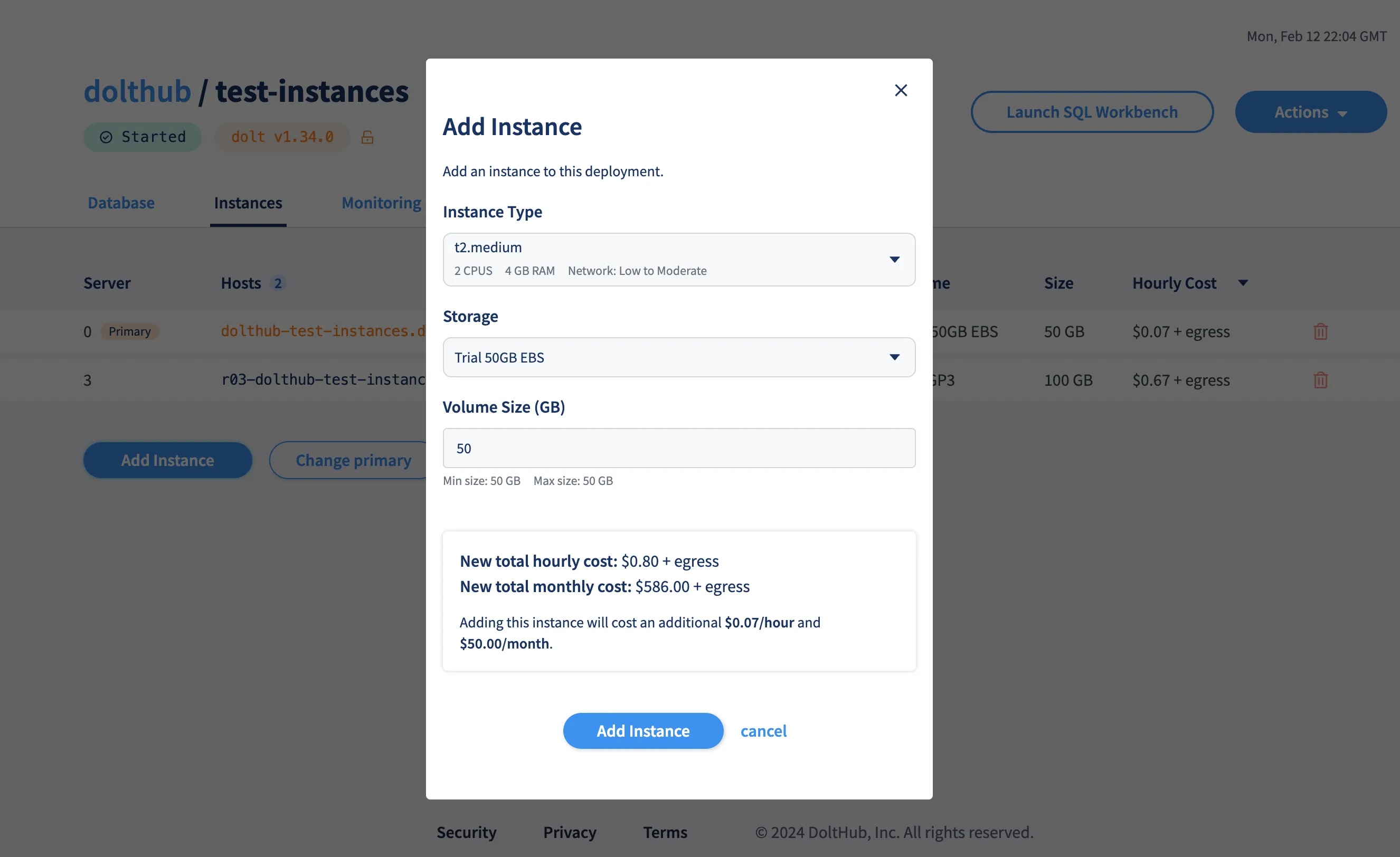Click the Change primary button
Viewport: 1400px width, 857px height.
point(353,460)
